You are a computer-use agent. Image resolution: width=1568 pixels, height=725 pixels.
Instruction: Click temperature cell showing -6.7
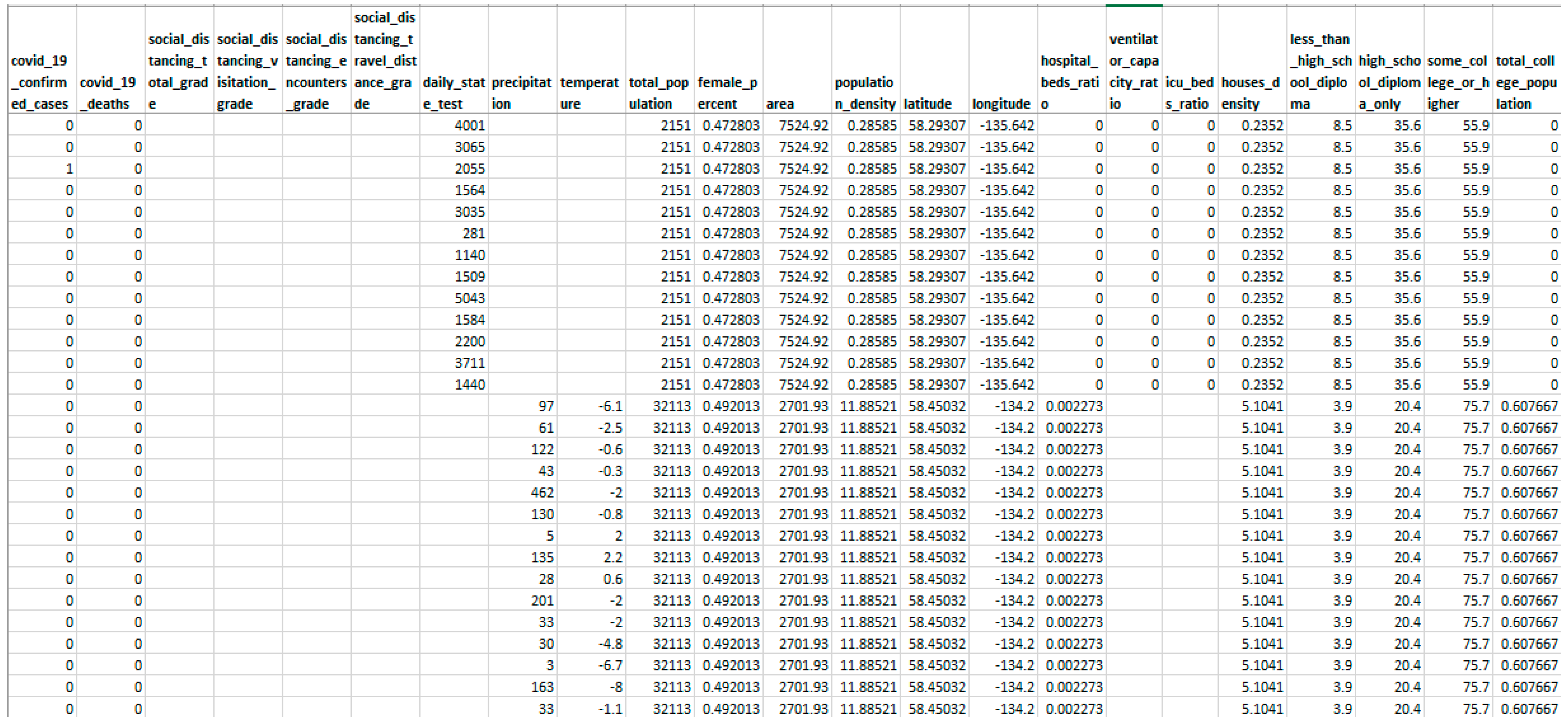click(x=610, y=665)
